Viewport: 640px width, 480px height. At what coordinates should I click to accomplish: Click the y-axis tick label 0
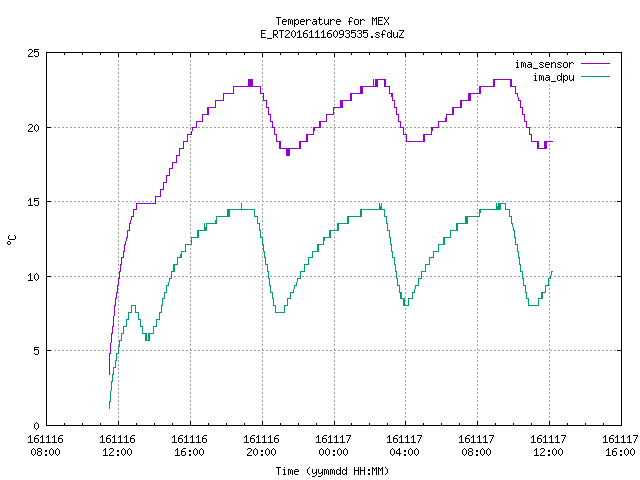coord(36,426)
